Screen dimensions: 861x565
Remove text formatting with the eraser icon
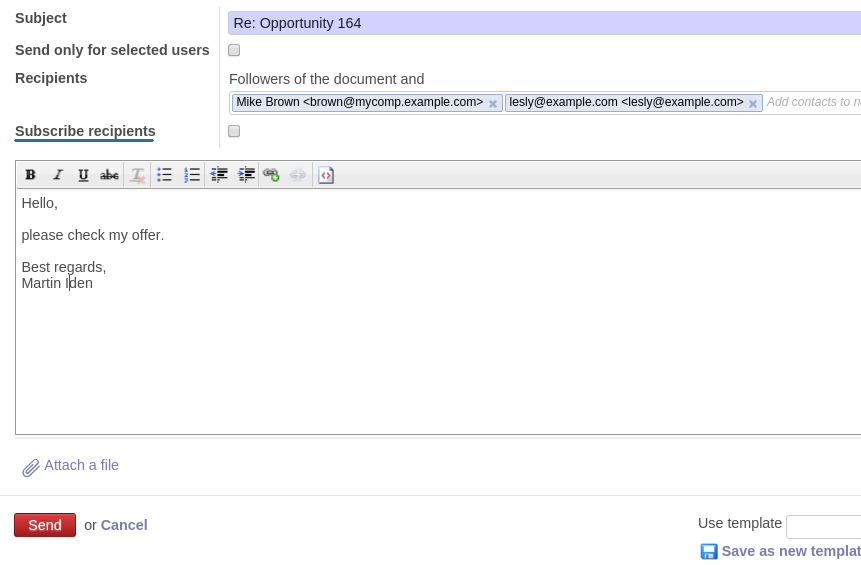pyautogui.click(x=138, y=175)
